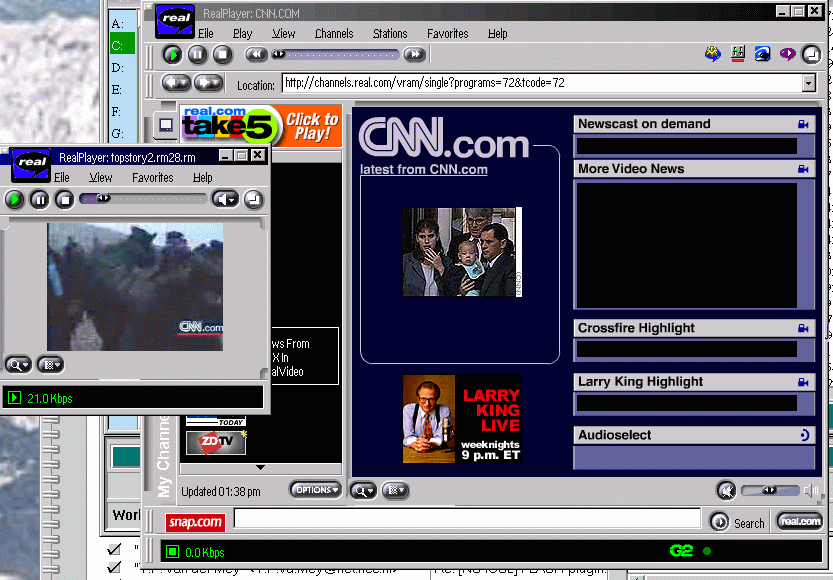833x580 pixels.
Task: Click audio icon beside Audioselect
Action: (x=804, y=436)
